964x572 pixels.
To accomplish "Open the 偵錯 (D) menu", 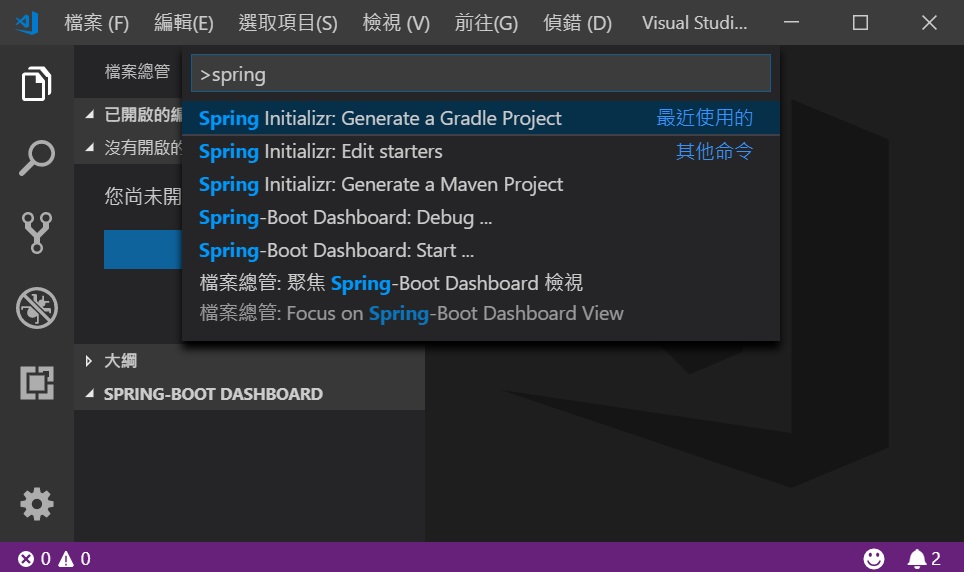I will (577, 23).
